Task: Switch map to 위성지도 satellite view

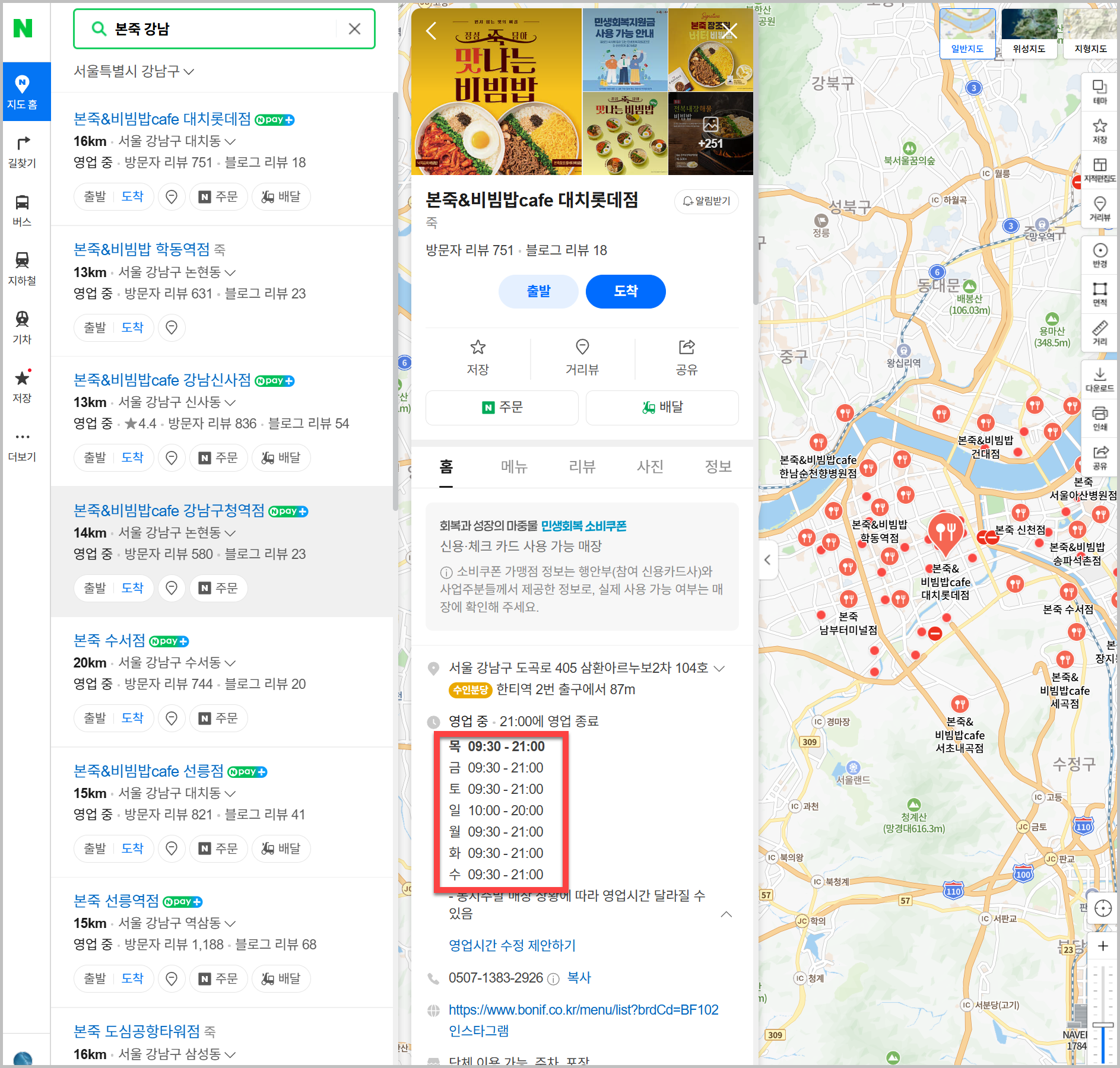Action: [1029, 33]
